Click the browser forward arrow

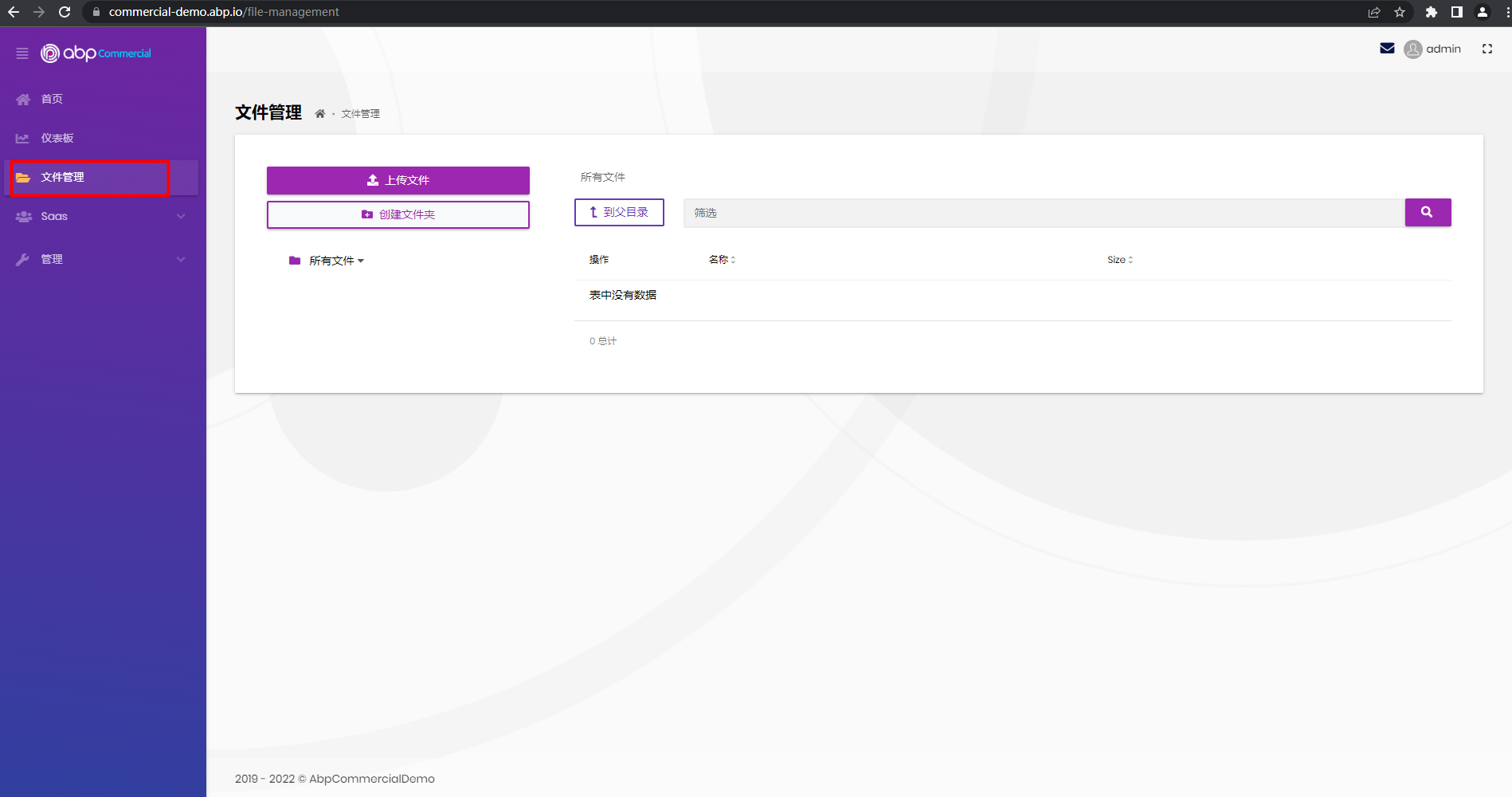pos(39,12)
